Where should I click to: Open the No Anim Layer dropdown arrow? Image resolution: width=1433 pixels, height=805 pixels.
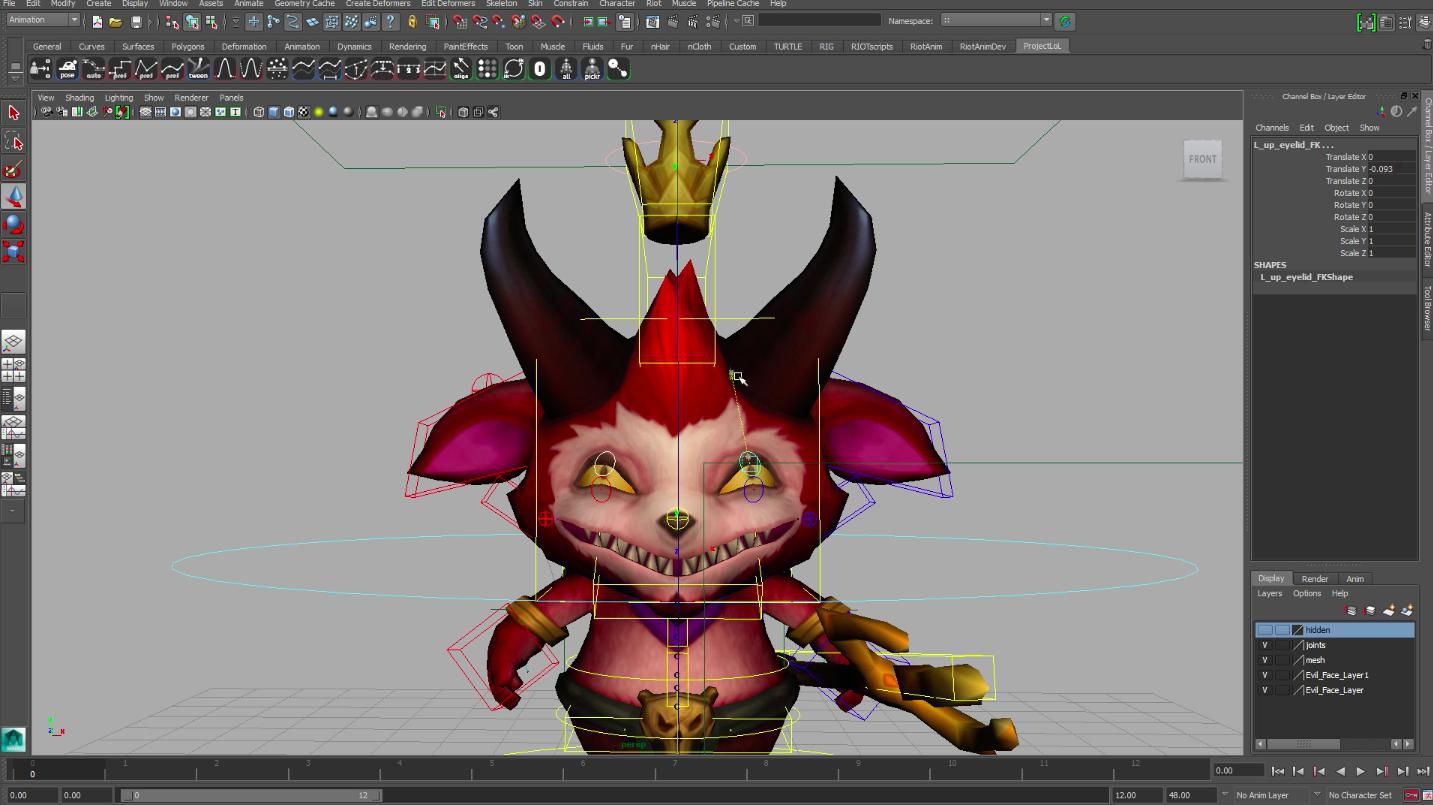(1225, 795)
